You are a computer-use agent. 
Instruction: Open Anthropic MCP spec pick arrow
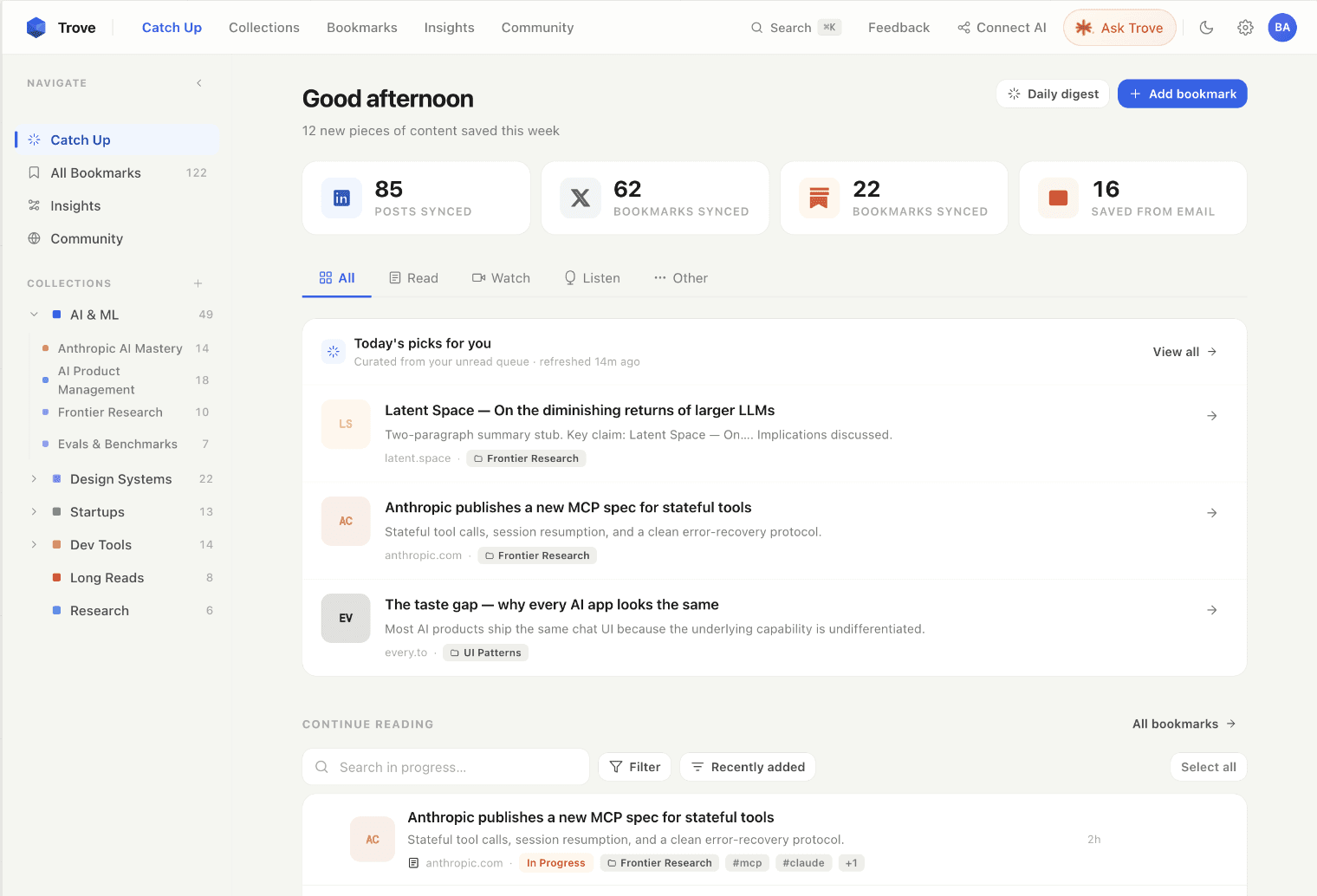click(1212, 513)
